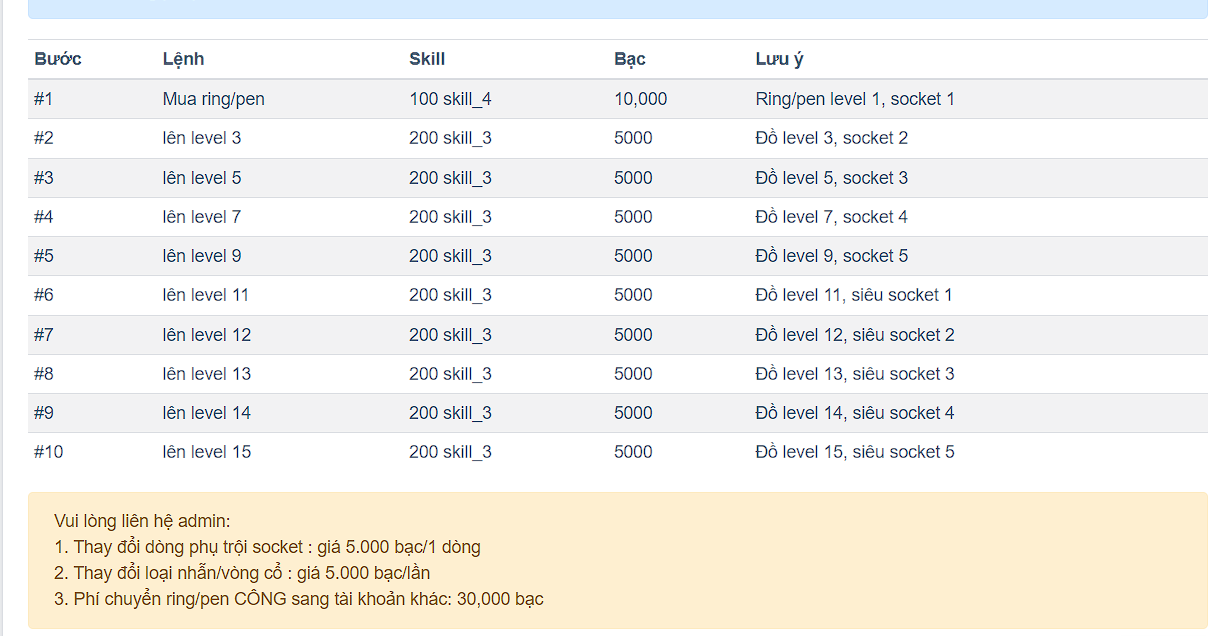Select the "lên level 7" cell

click(201, 217)
